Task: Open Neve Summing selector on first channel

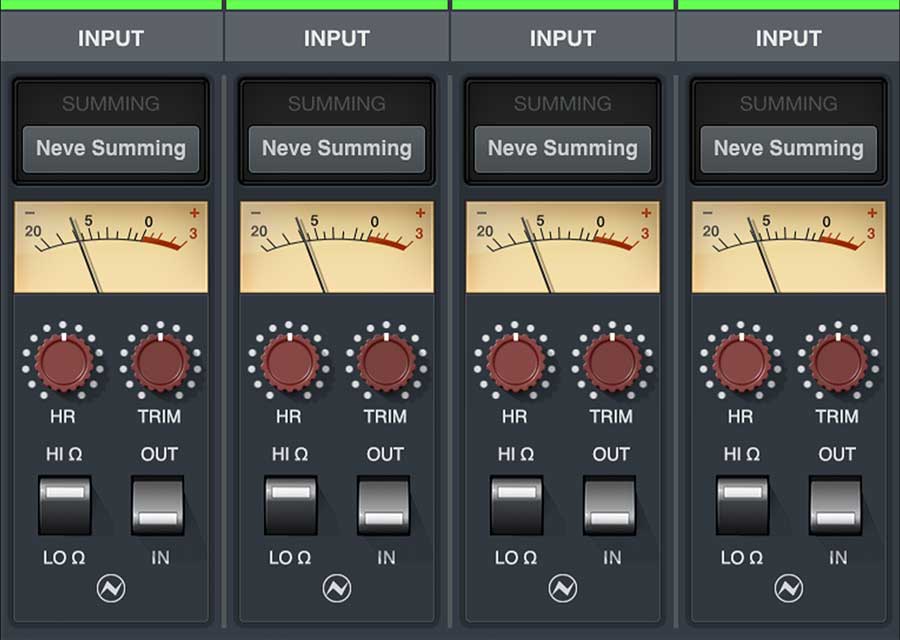Action: [x=111, y=149]
